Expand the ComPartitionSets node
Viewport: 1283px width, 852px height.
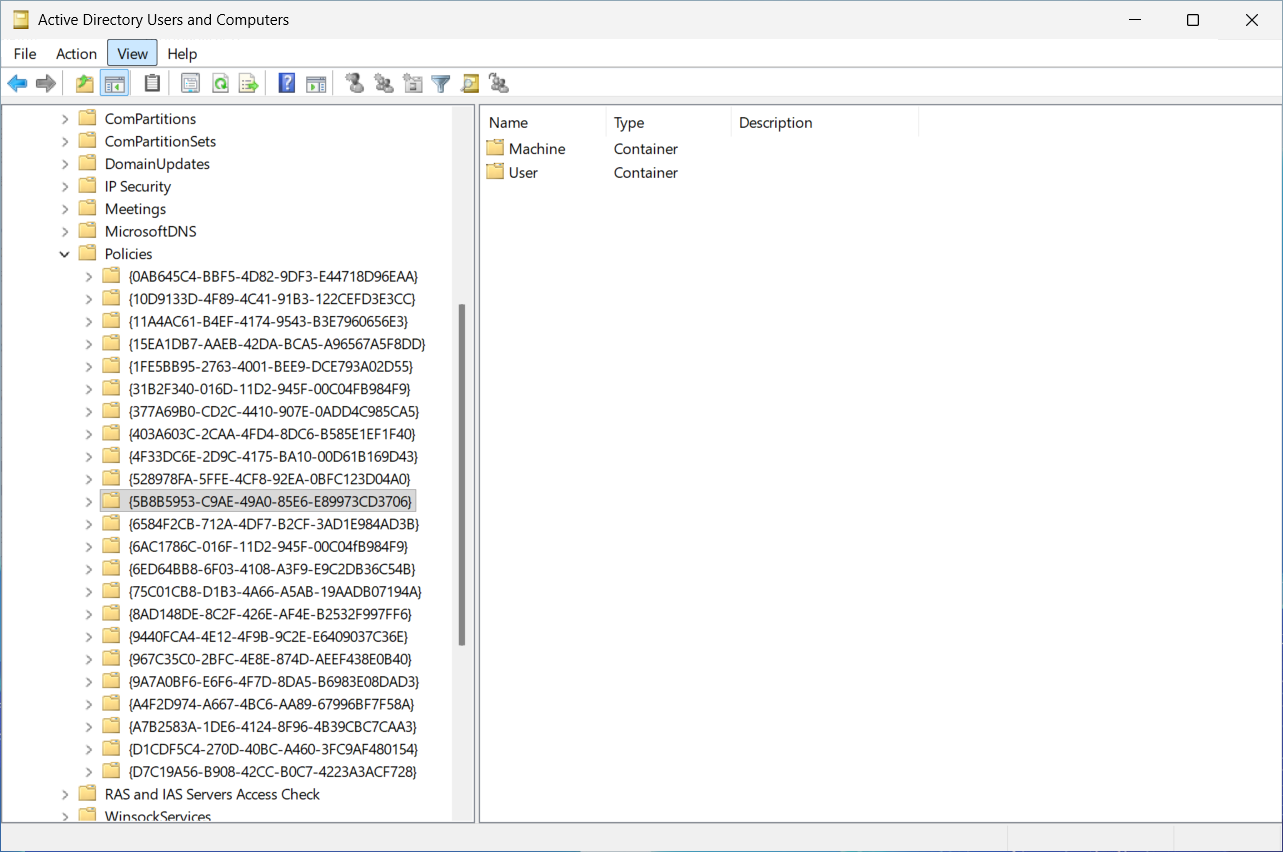coord(65,141)
